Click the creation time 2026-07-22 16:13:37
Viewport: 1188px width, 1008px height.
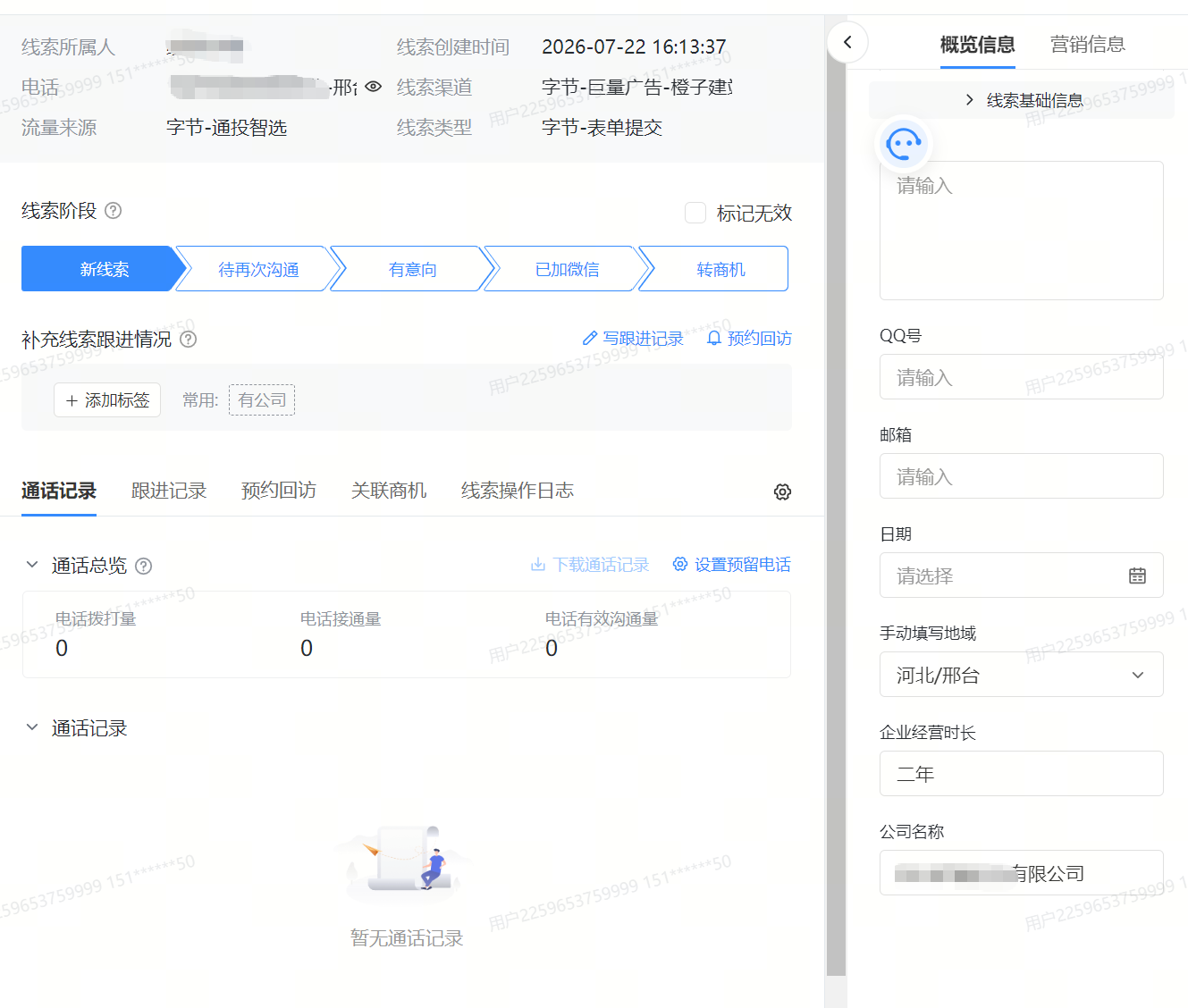coord(634,46)
